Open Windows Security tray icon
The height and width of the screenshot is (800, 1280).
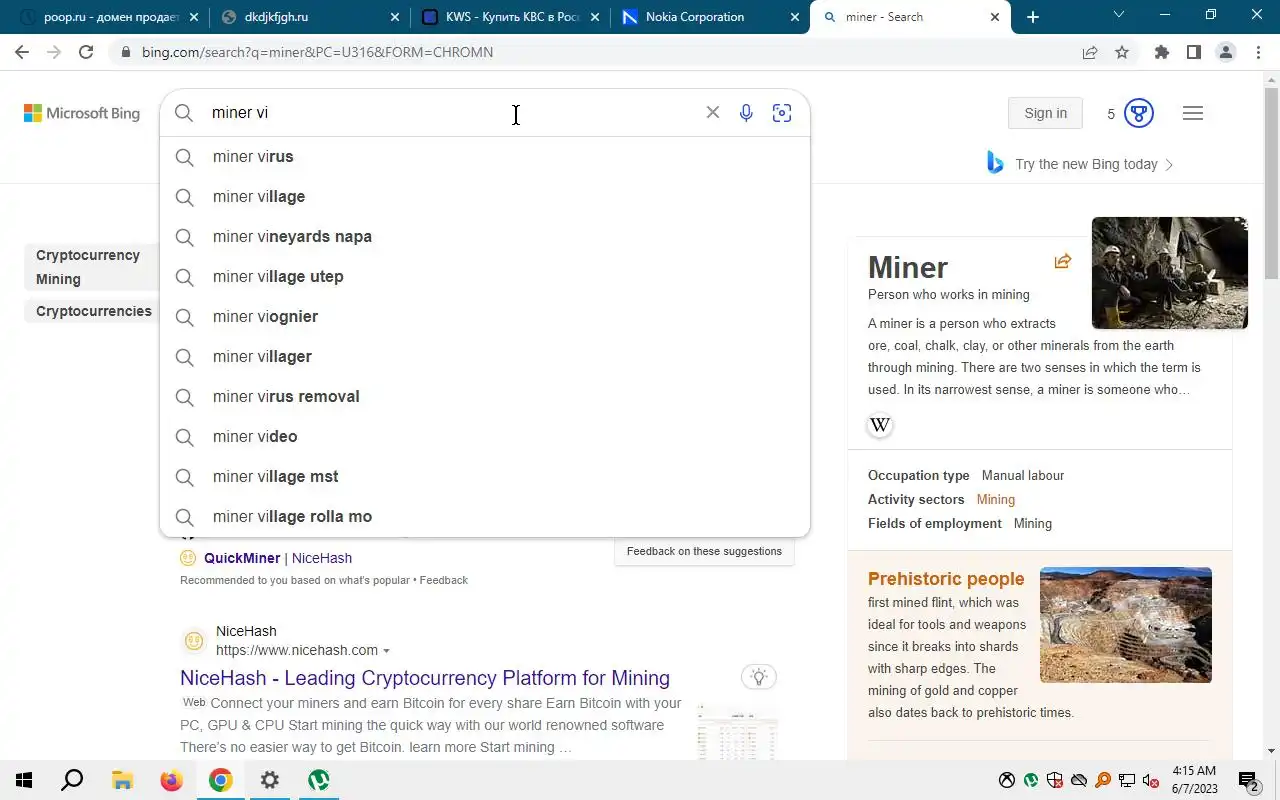pyautogui.click(x=1055, y=780)
